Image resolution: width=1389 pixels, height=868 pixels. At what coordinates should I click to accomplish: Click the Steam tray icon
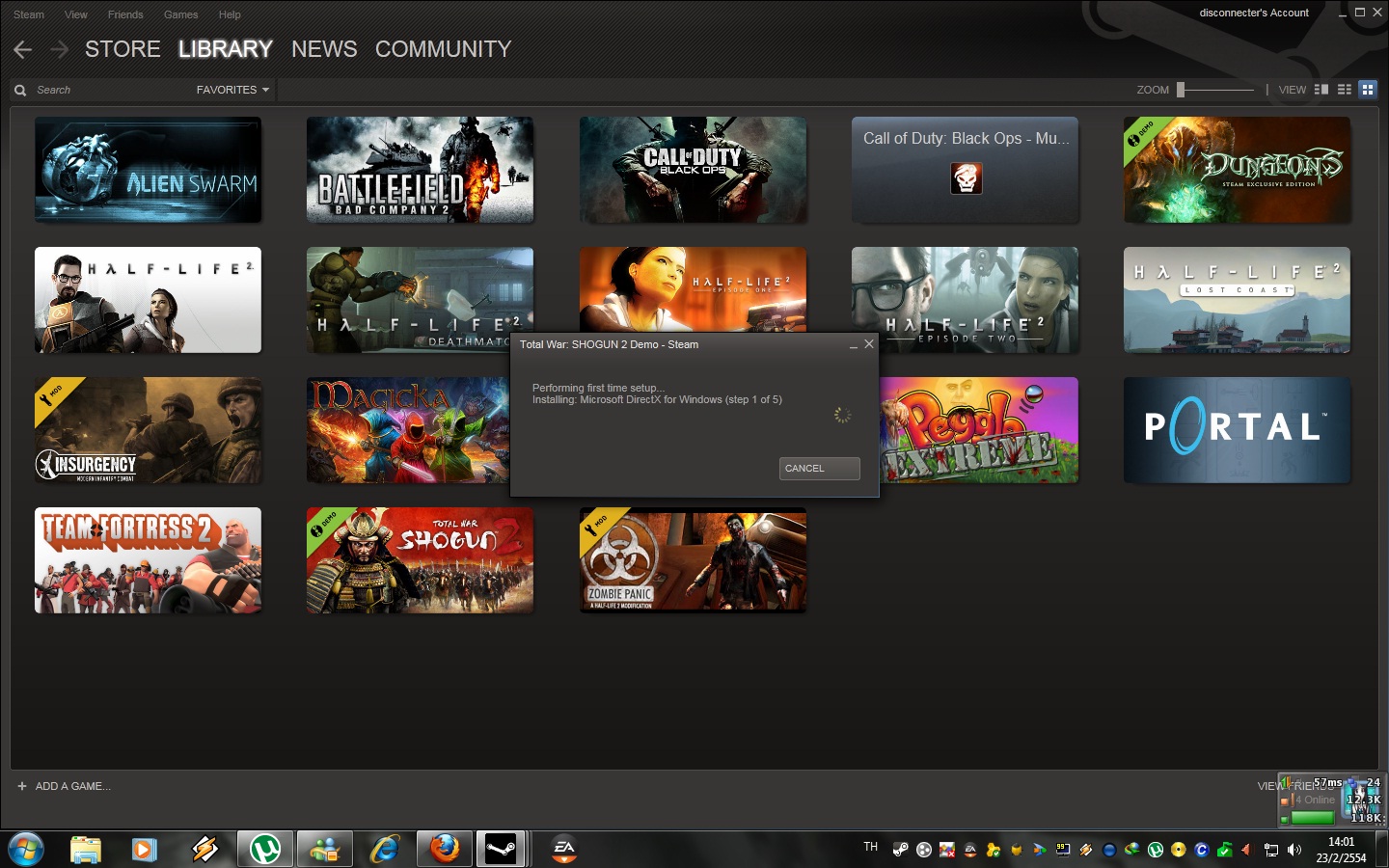click(901, 850)
